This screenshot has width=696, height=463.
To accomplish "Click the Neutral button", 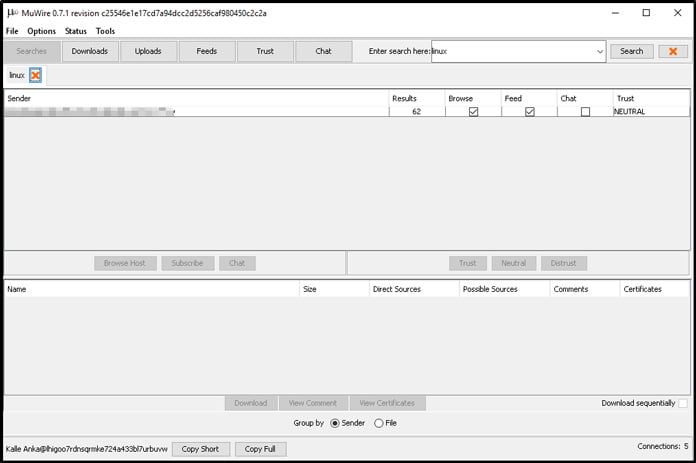I will pos(514,263).
